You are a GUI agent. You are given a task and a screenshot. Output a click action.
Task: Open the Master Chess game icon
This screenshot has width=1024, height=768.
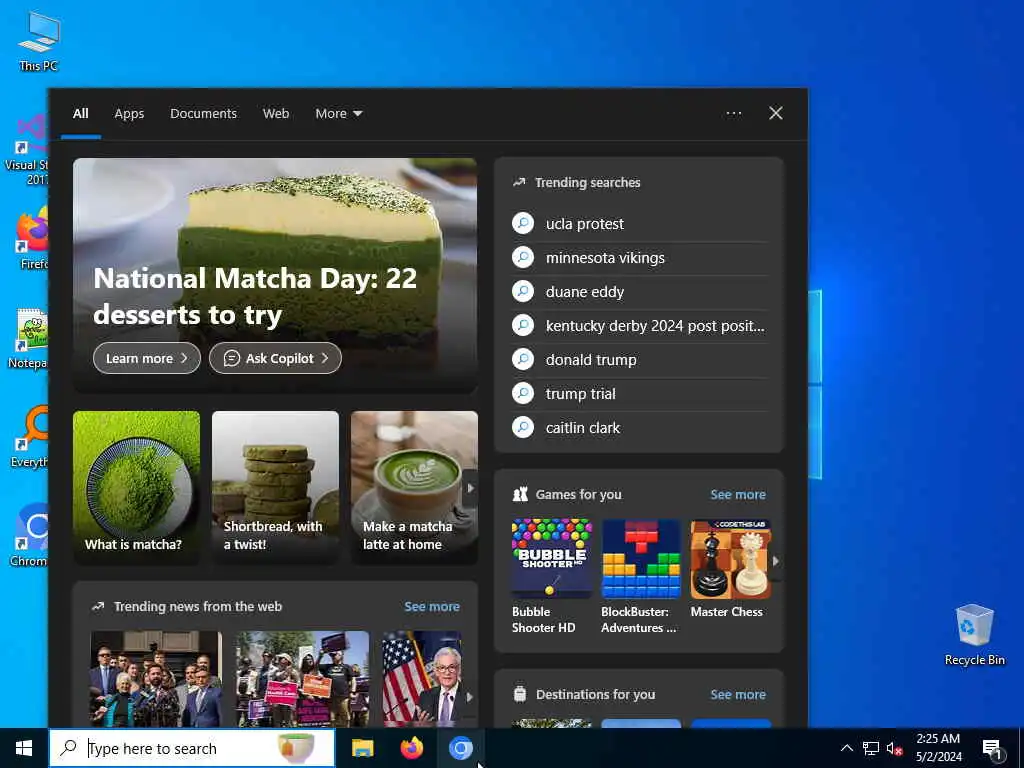(730, 559)
